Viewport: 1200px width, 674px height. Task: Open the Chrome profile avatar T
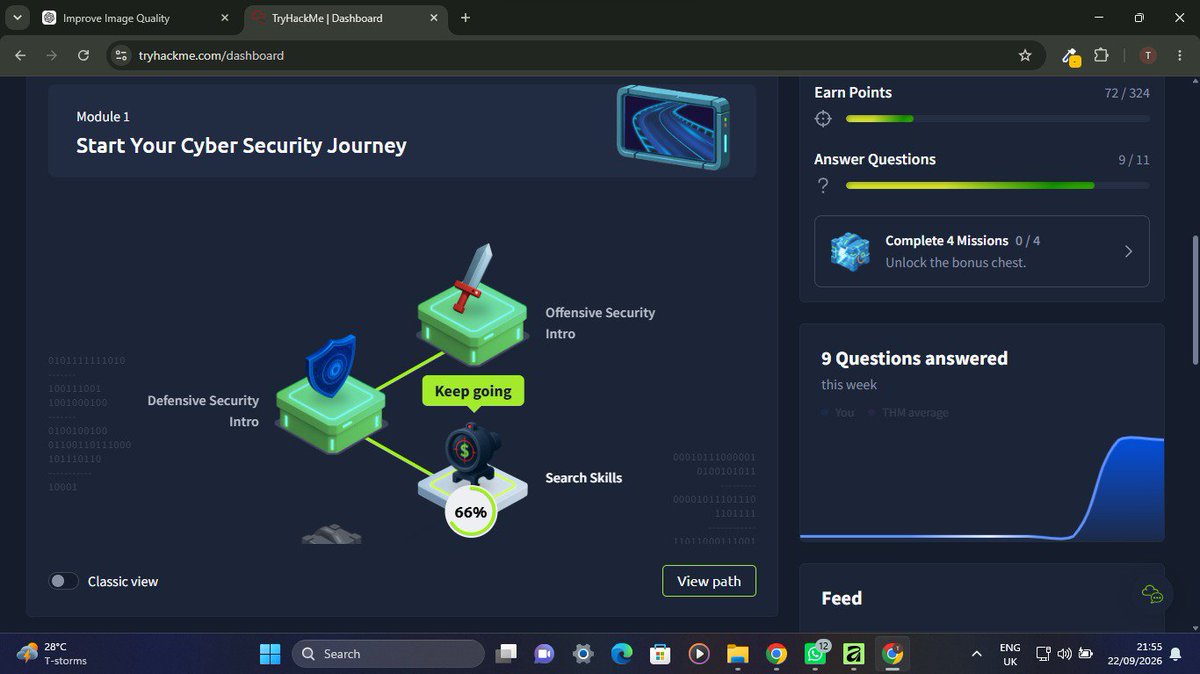(1147, 56)
